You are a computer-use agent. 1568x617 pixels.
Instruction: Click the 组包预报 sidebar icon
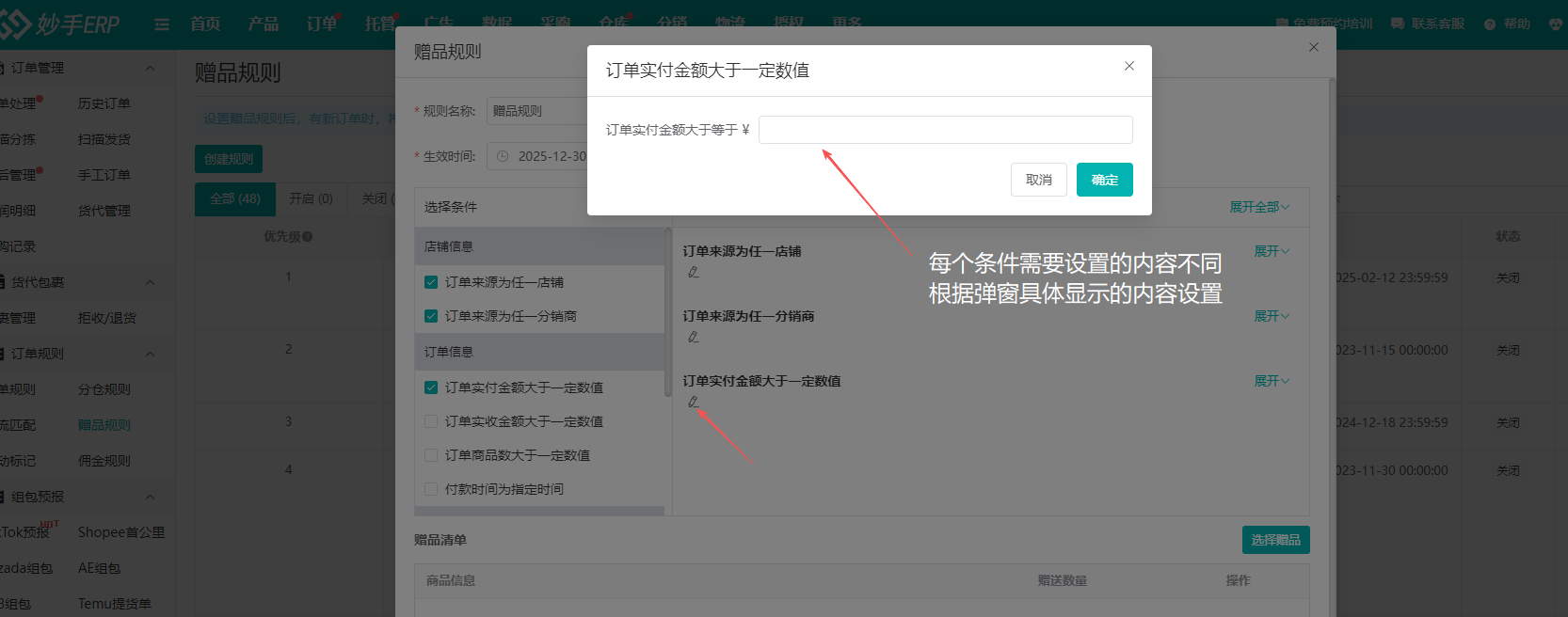click(3, 497)
